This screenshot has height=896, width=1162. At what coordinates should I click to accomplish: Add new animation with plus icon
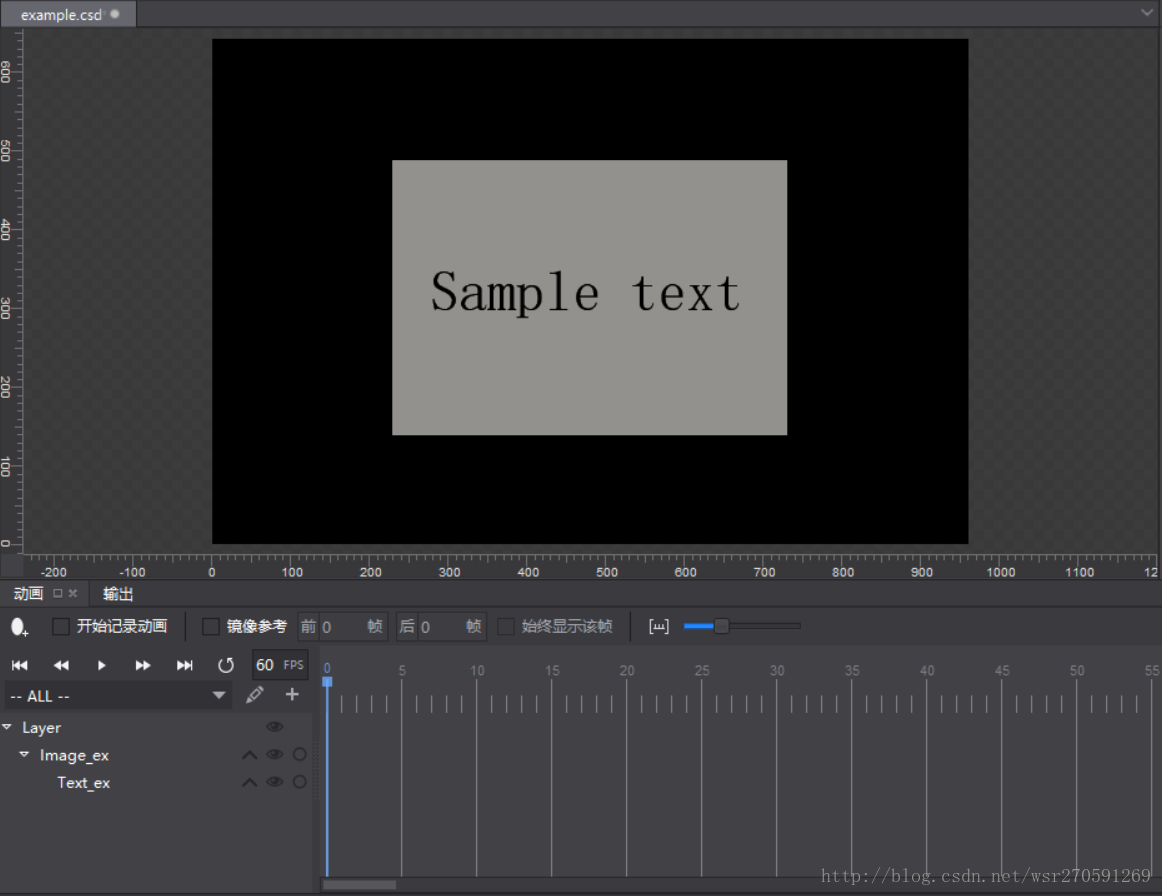[x=292, y=694]
